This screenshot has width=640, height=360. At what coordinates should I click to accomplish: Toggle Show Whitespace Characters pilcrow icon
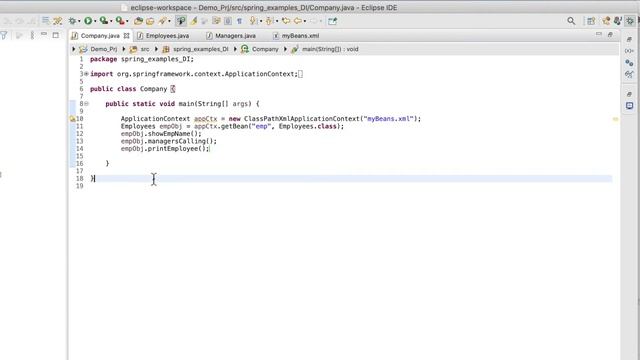[x=240, y=21]
